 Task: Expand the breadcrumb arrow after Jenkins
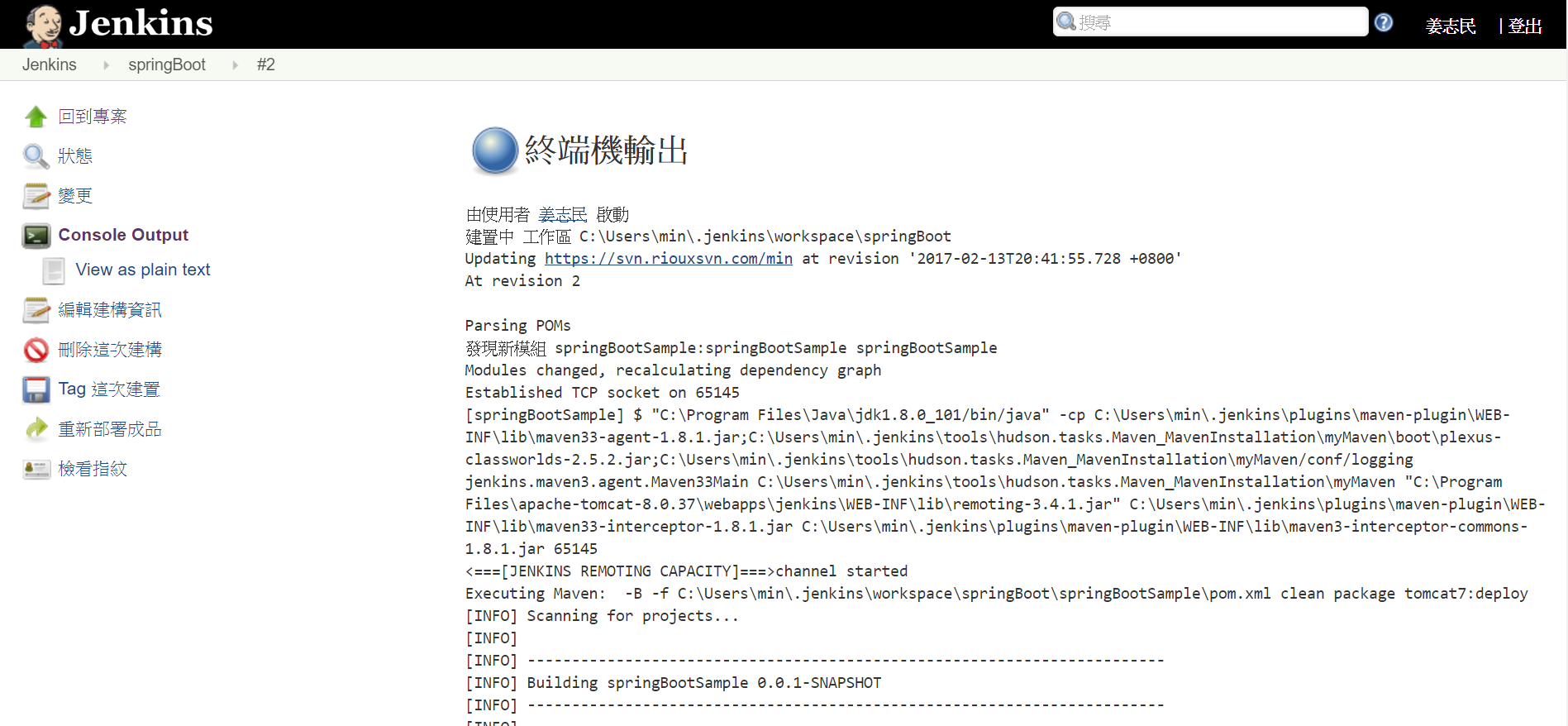[x=106, y=65]
